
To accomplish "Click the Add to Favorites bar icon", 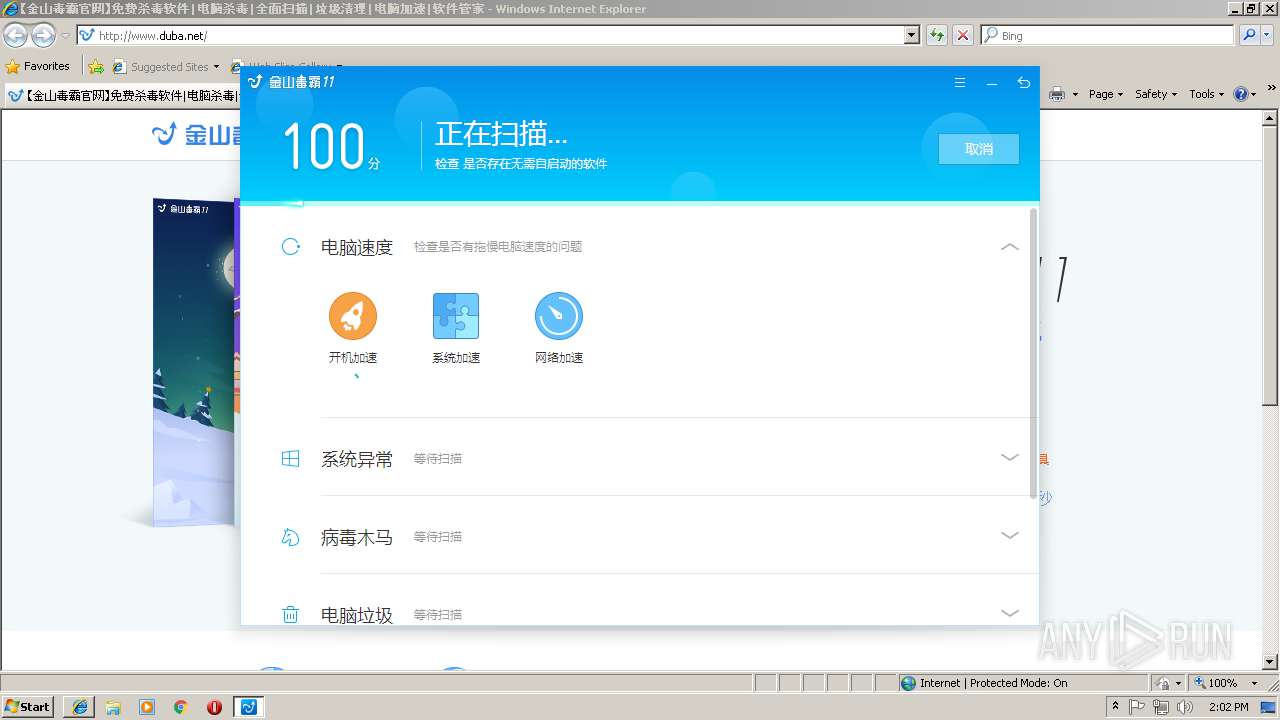I will [x=96, y=67].
